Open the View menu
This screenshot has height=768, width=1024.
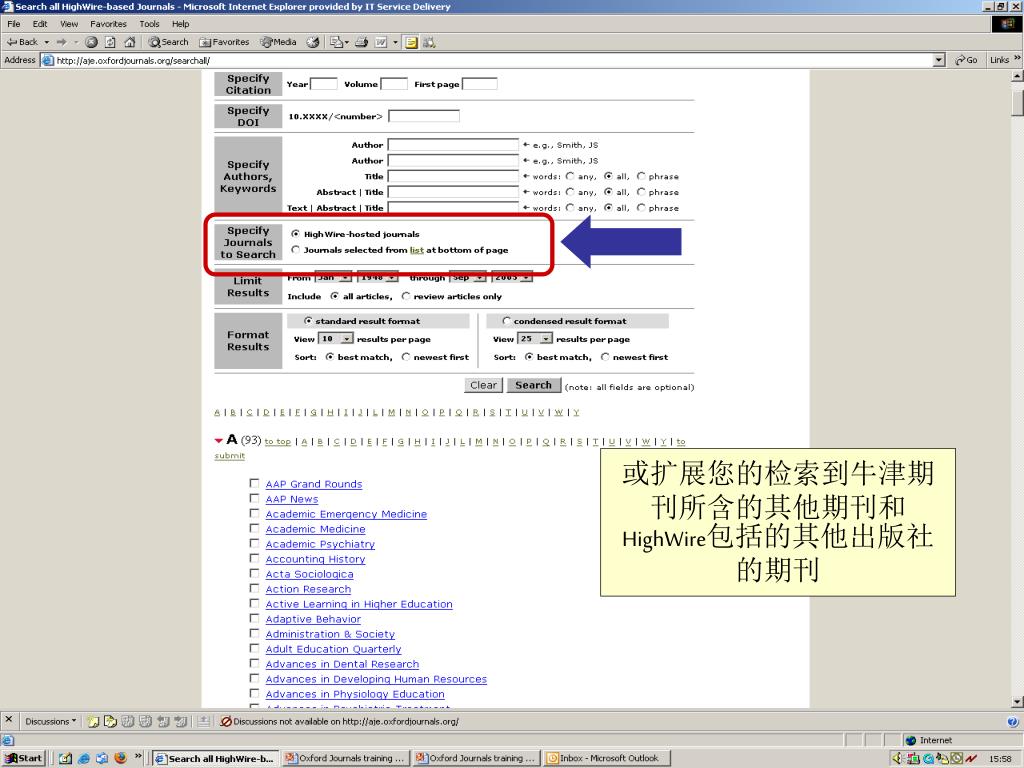[x=69, y=24]
